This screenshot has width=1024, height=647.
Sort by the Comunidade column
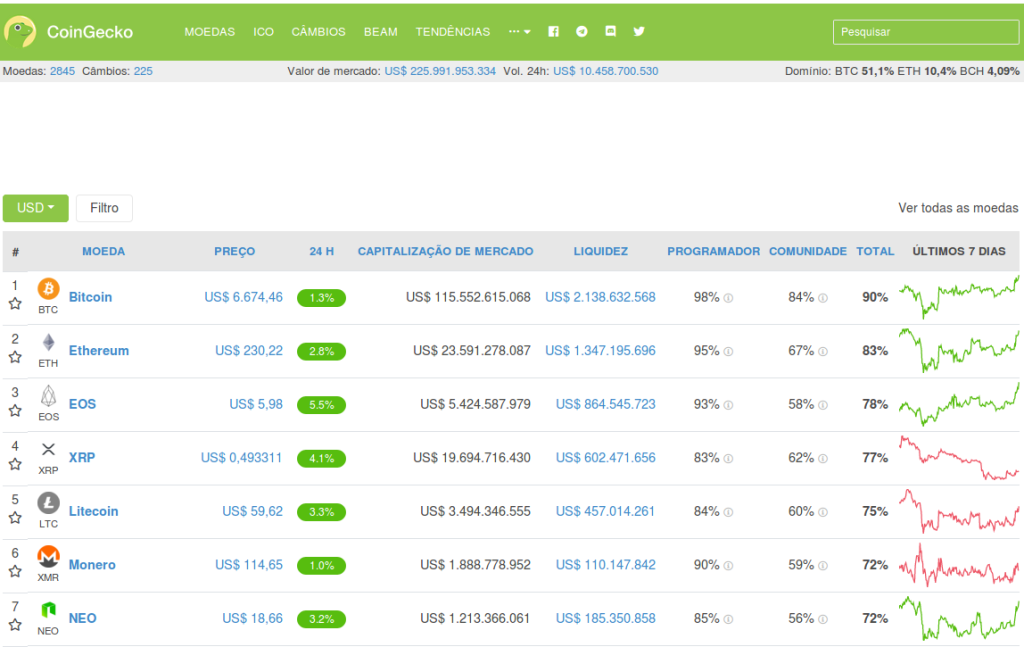pos(808,251)
